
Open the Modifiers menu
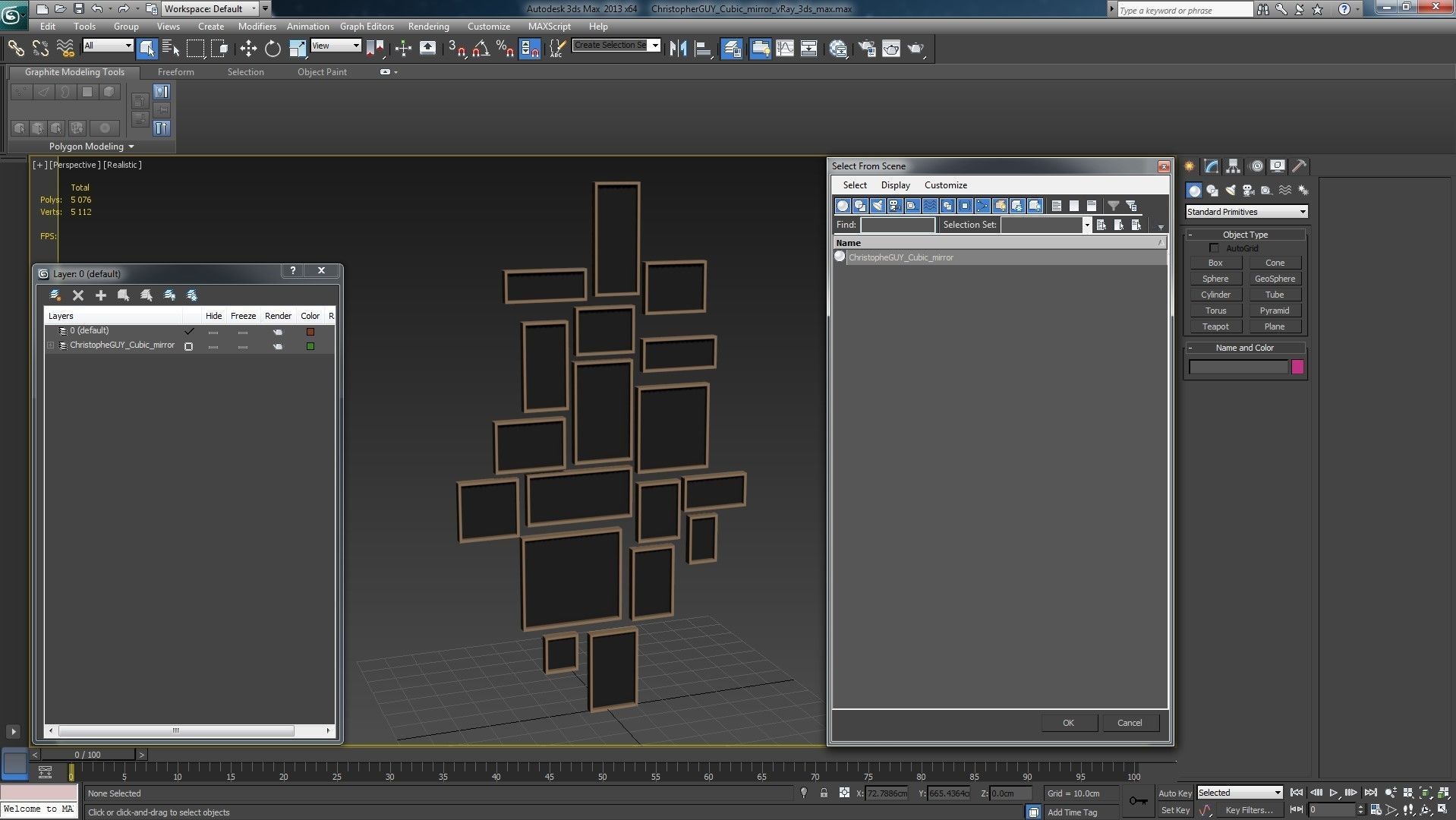257,27
